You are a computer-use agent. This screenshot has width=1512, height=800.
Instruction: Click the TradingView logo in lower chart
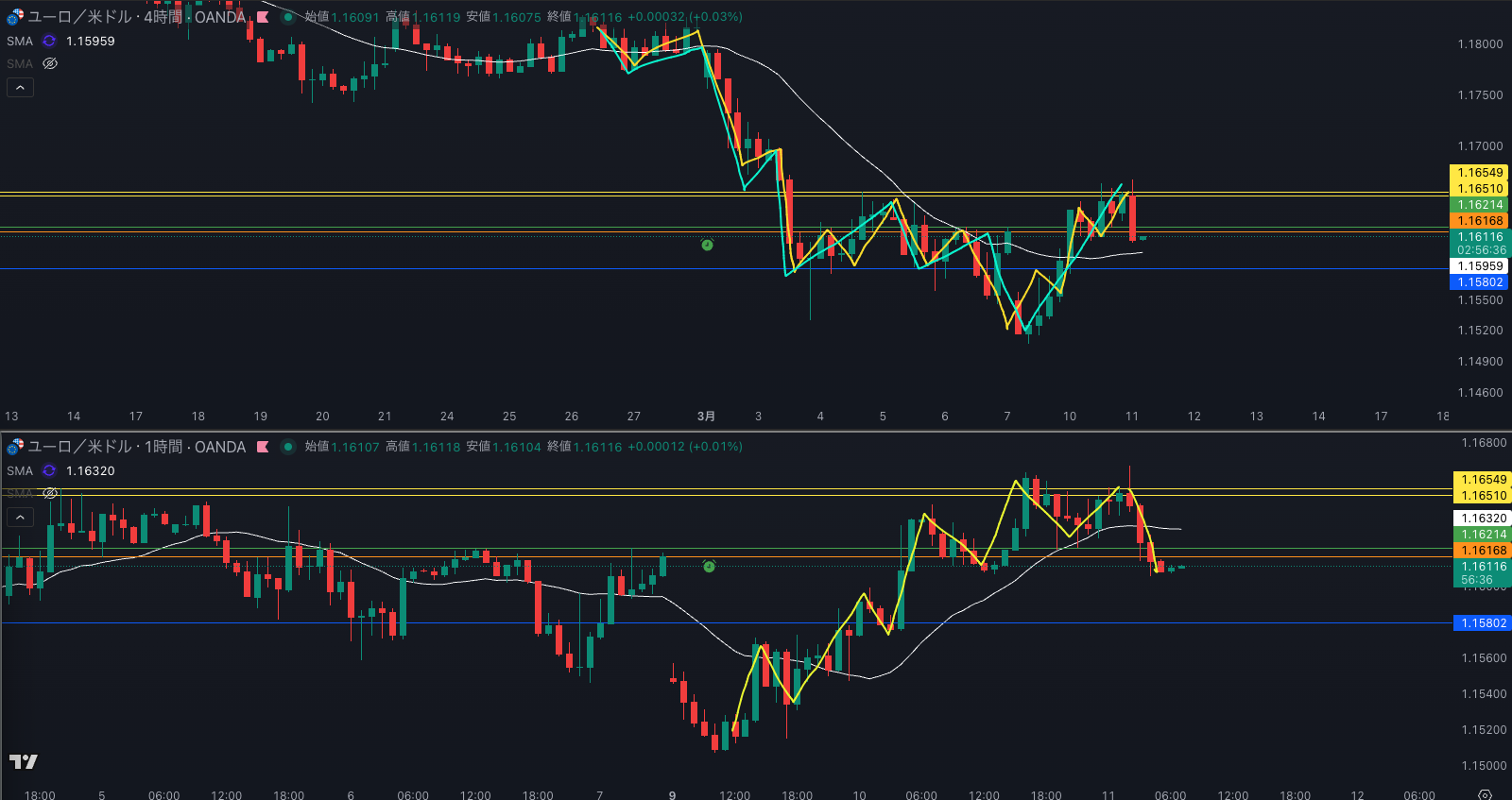click(24, 761)
